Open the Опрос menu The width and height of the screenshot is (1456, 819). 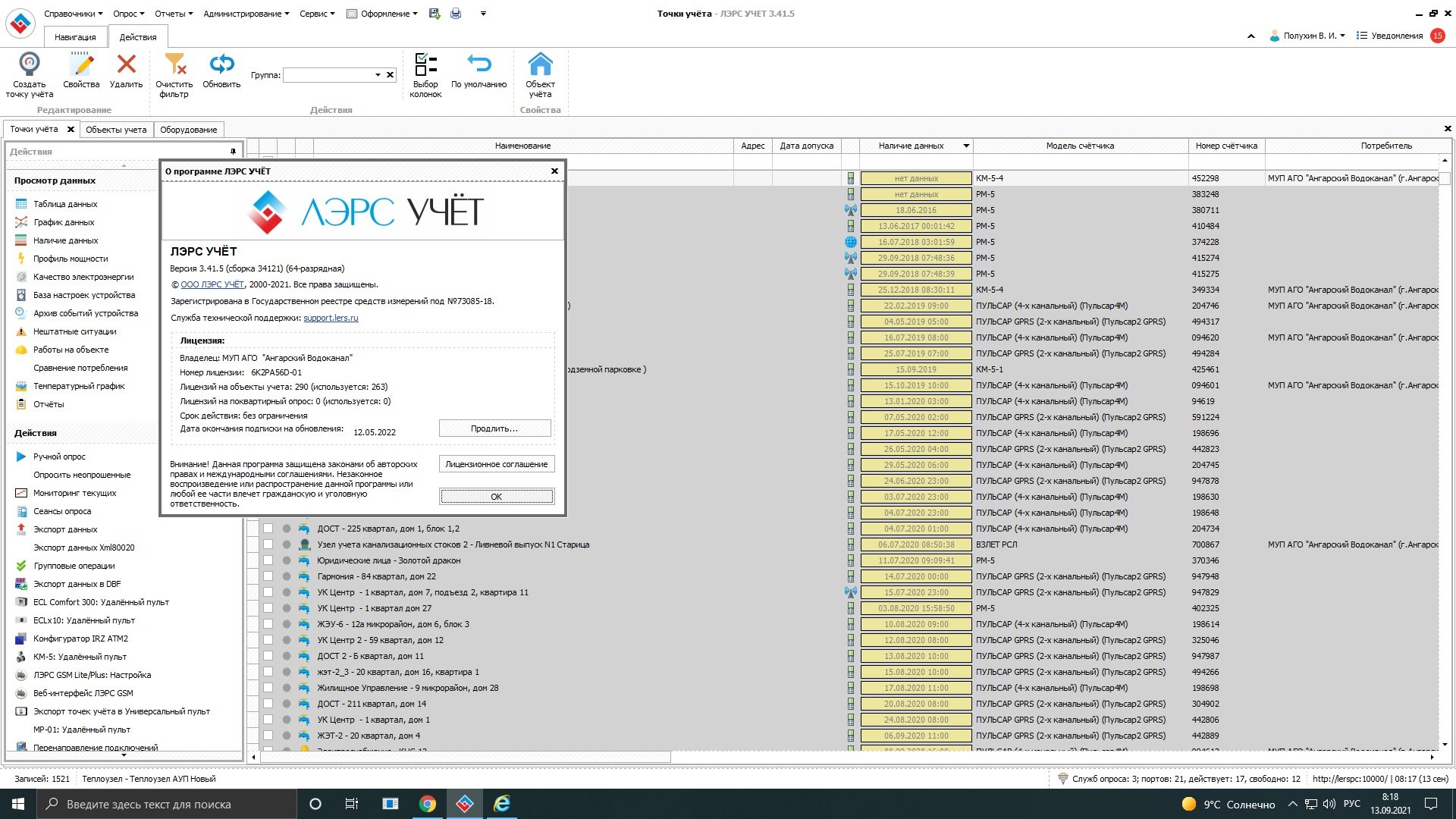point(128,14)
